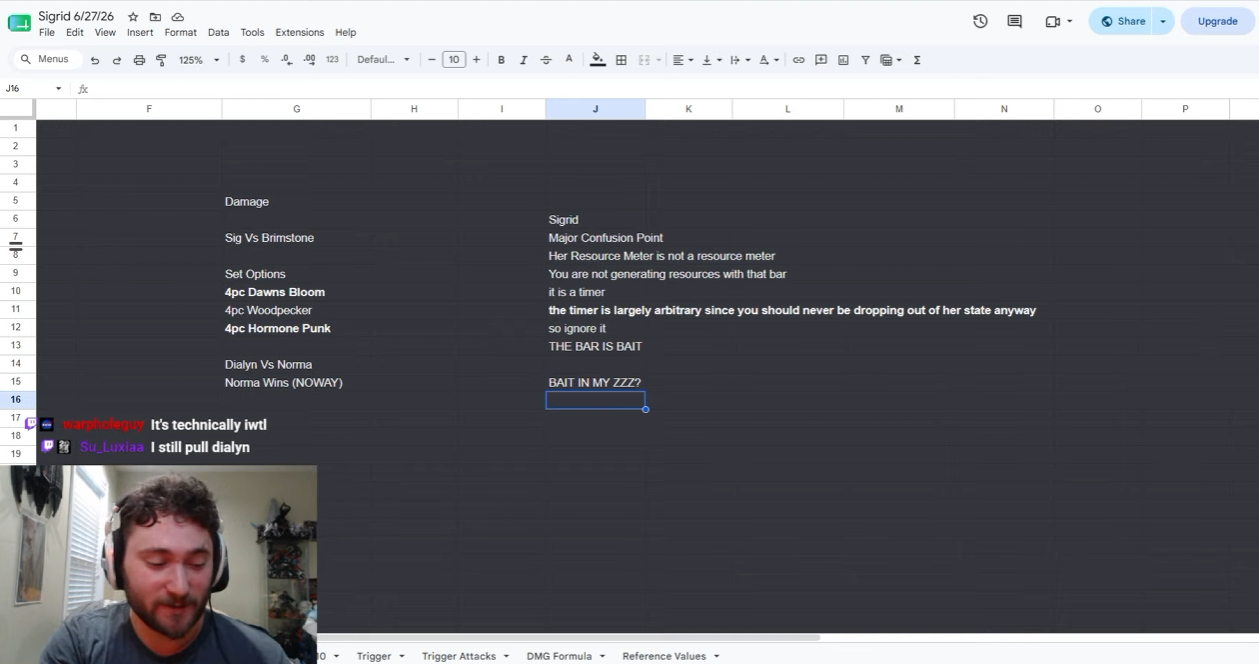Search the Menus box
Viewport: 1259px width, 664px height.
[x=45, y=60]
